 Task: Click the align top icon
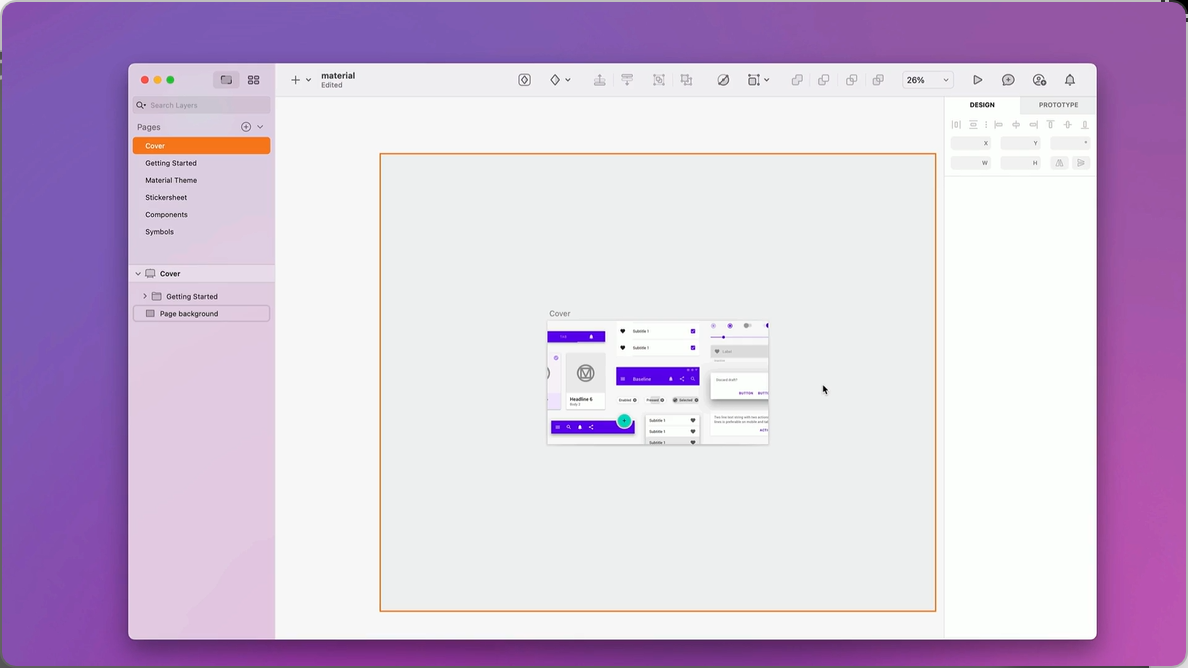tap(1050, 124)
